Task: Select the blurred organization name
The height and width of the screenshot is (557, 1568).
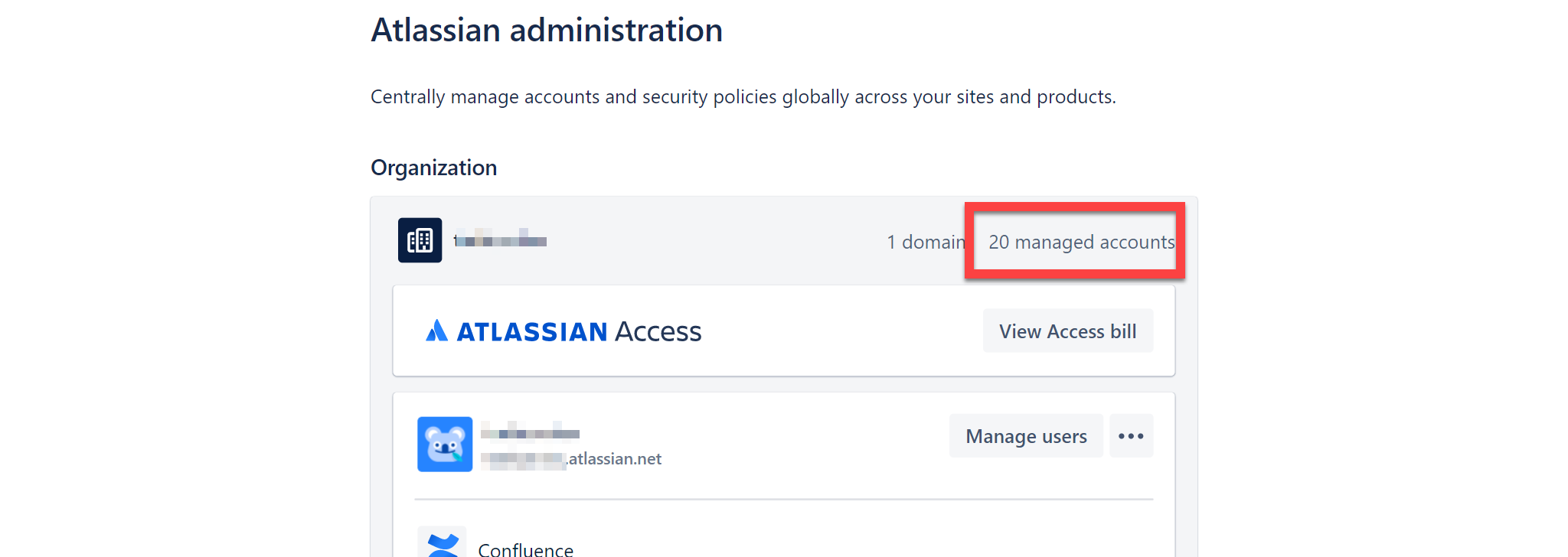Action: 500,240
